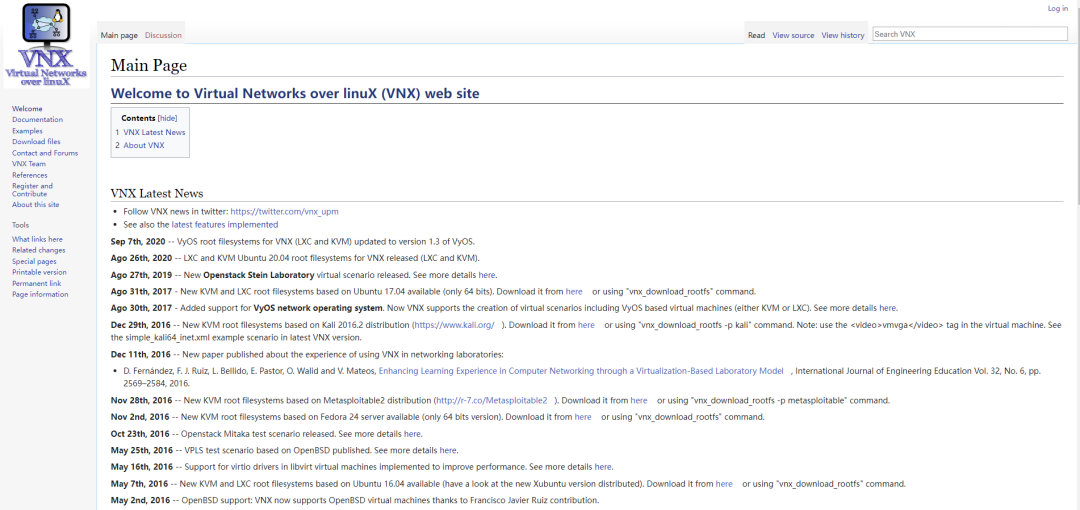The height and width of the screenshot is (510, 1080).
Task: Open Printable version link
Action: (39, 272)
